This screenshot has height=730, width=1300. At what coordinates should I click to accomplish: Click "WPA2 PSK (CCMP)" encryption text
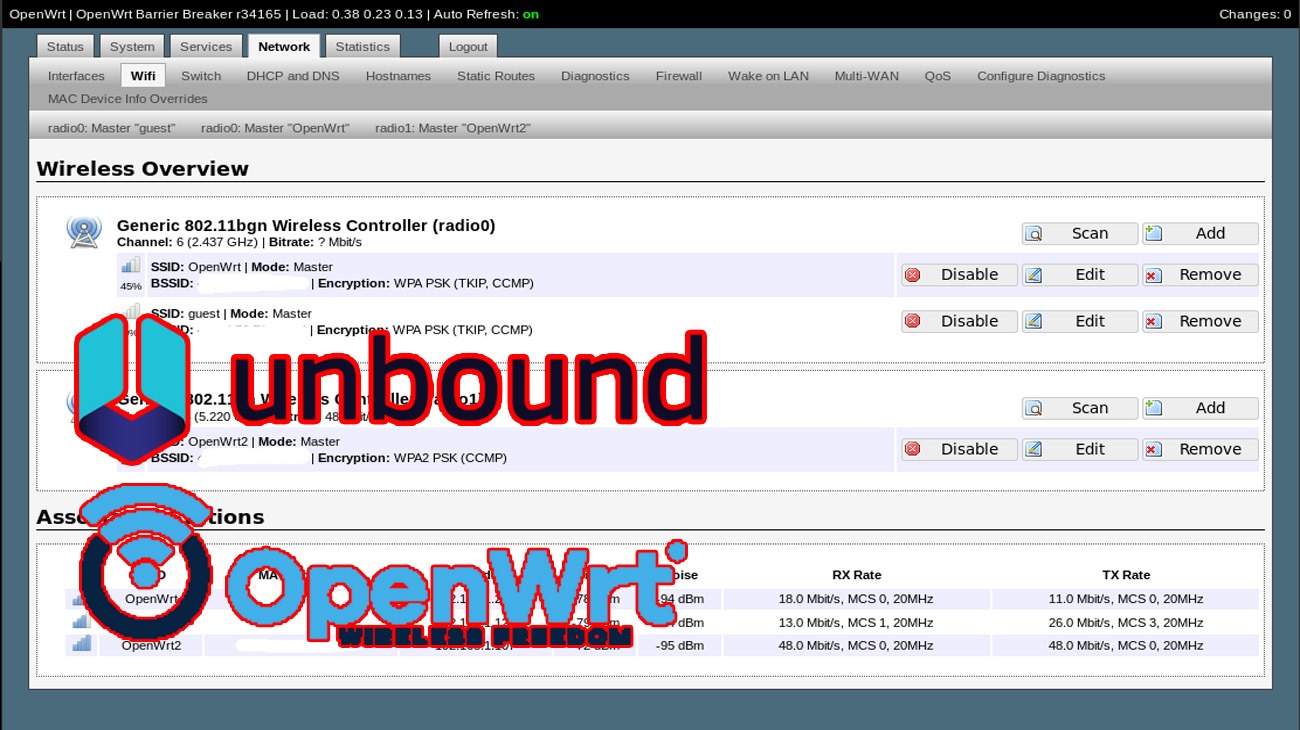(450, 458)
